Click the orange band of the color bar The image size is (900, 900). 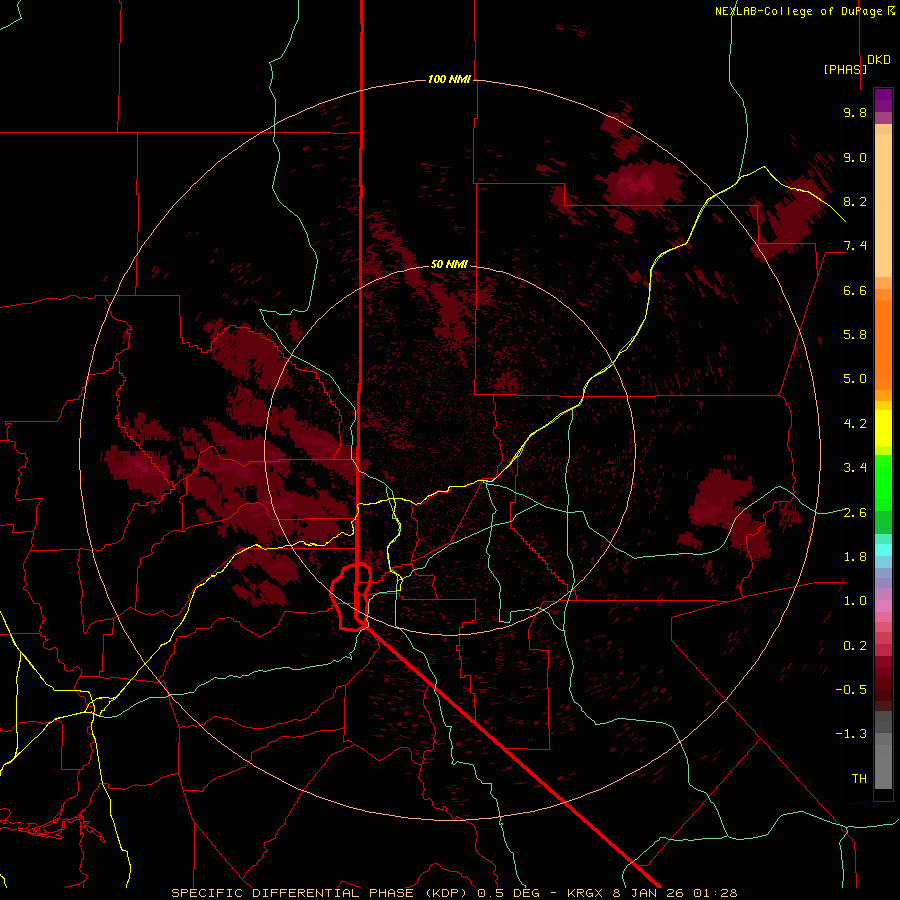point(883,344)
